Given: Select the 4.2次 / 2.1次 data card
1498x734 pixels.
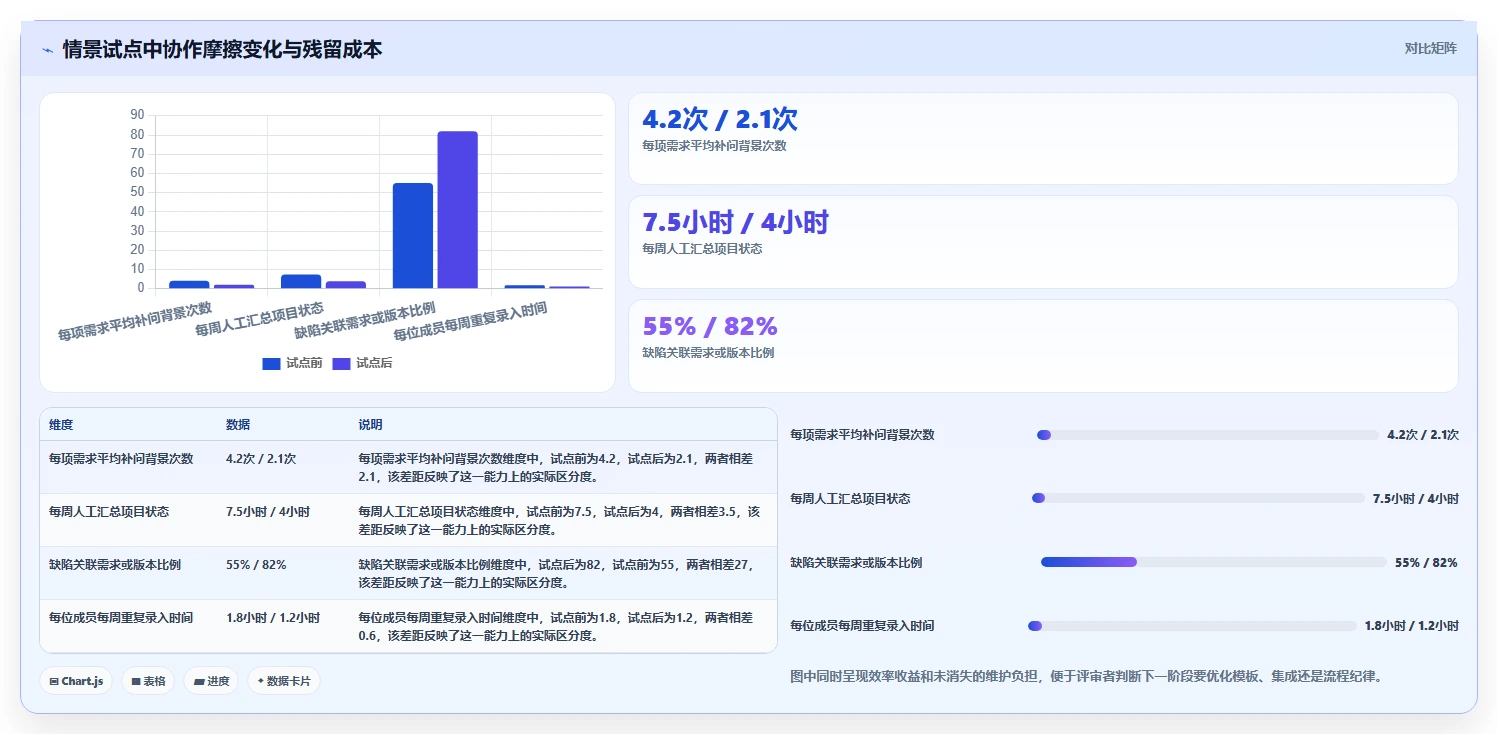Looking at the screenshot, I should (1043, 138).
